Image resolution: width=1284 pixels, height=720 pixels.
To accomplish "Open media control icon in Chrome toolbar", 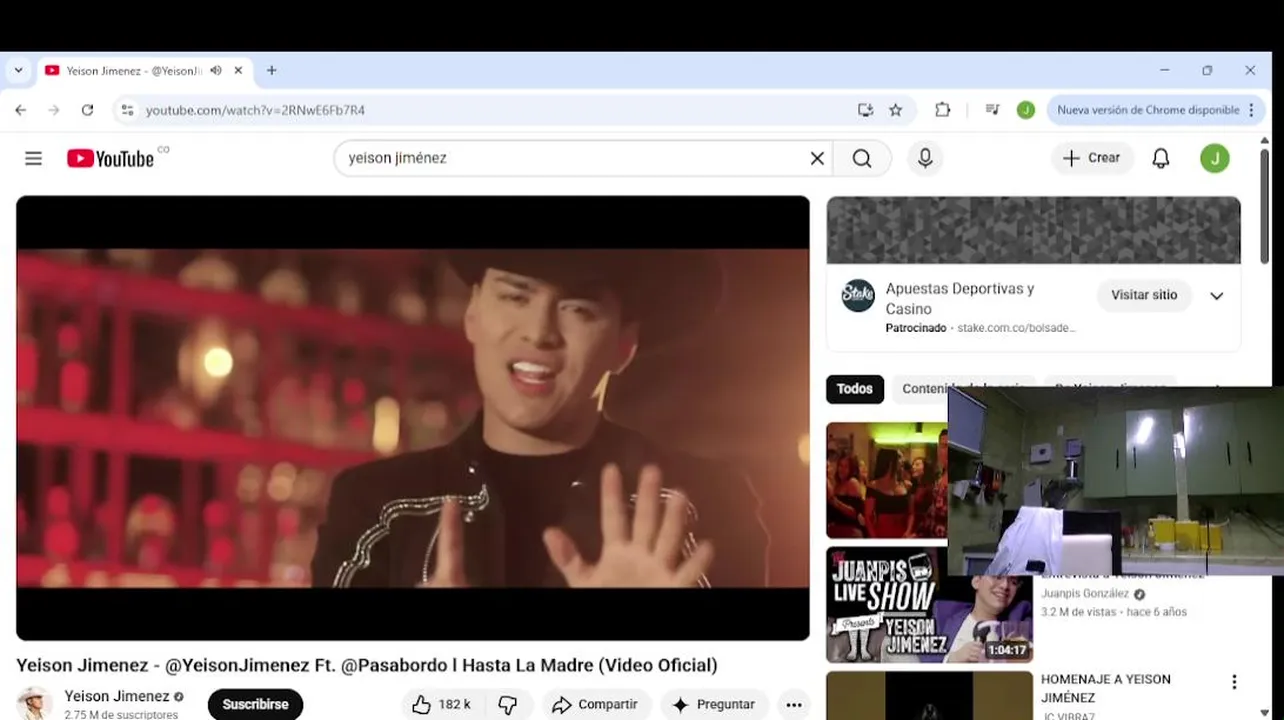I will pos(992,110).
